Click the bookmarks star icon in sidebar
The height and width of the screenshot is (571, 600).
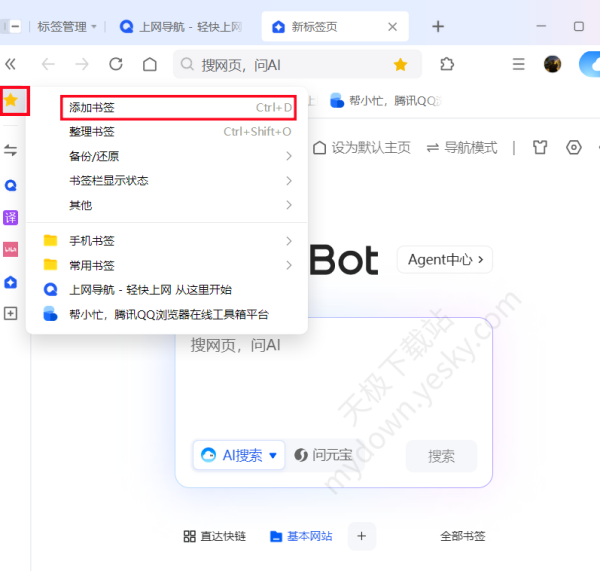13,100
